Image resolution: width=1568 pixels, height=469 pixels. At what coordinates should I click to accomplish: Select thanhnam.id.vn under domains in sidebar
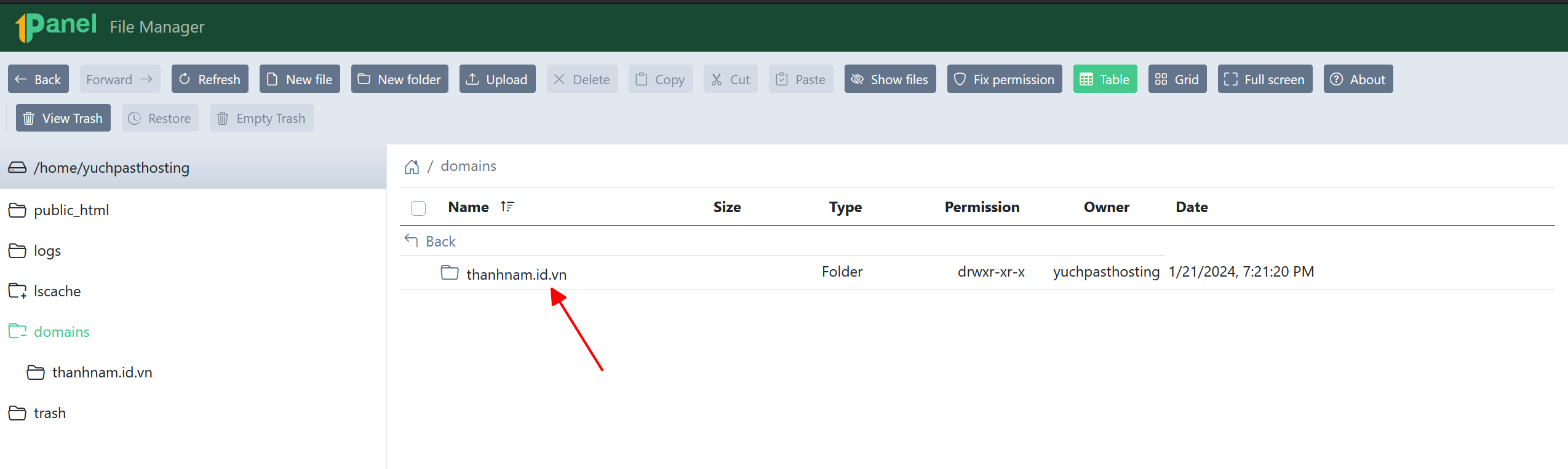(x=102, y=372)
